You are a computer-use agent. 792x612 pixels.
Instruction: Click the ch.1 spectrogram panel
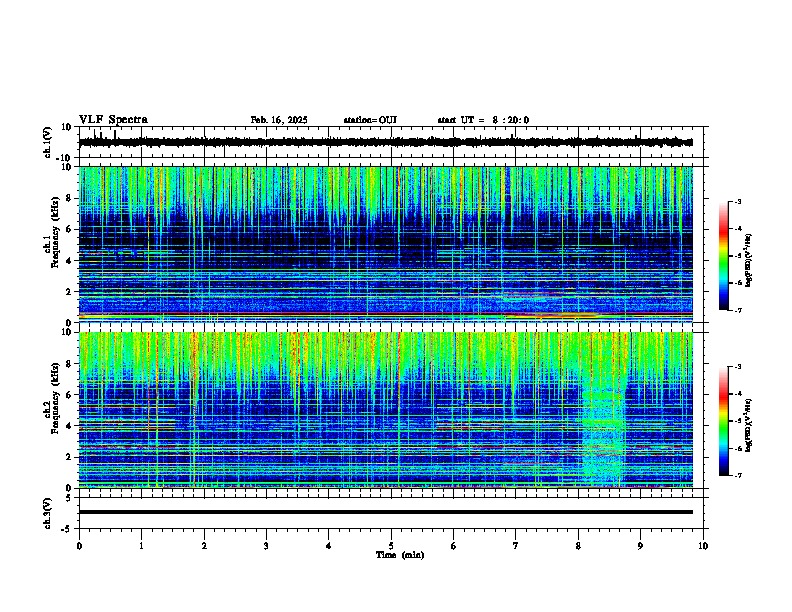pyautogui.click(x=385, y=244)
